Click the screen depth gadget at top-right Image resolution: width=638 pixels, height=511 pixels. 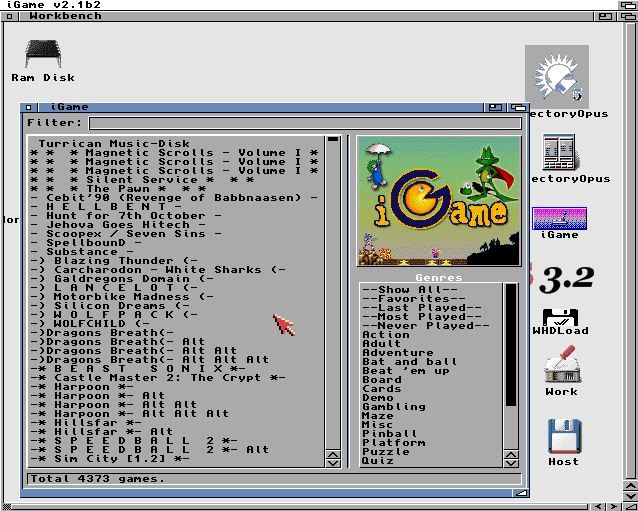coord(628,5)
